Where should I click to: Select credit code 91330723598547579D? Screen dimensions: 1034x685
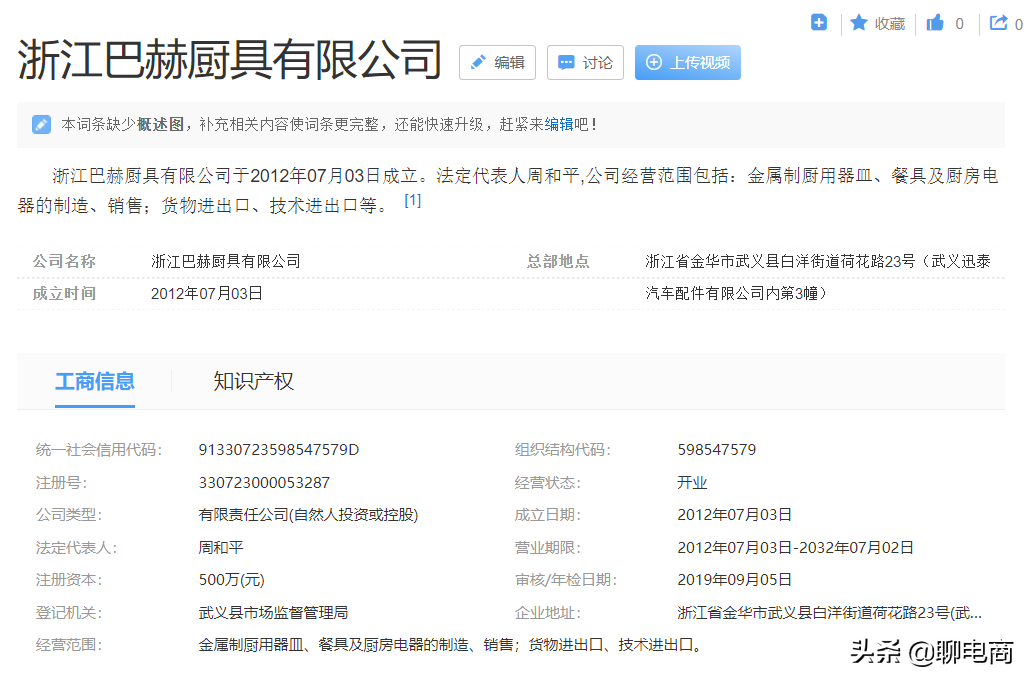point(278,450)
